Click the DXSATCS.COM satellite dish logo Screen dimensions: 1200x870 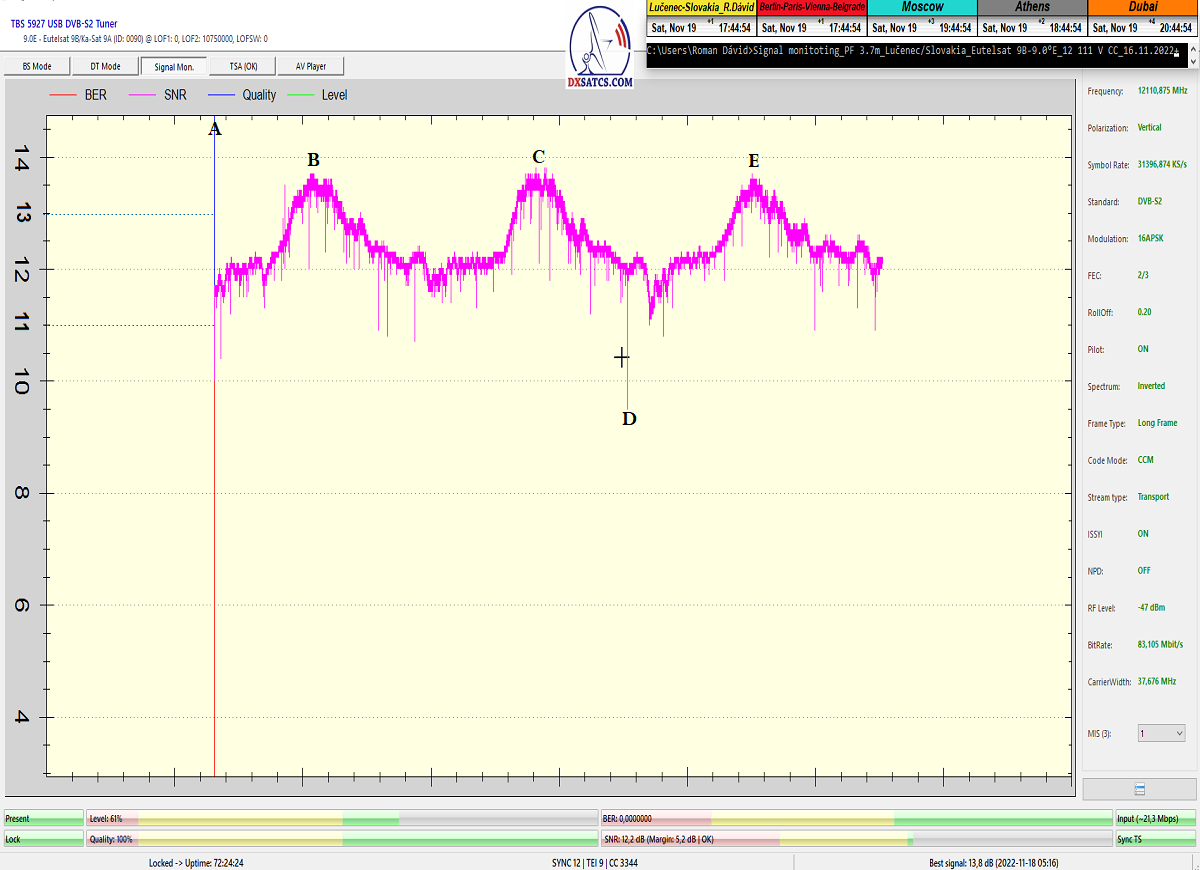600,48
